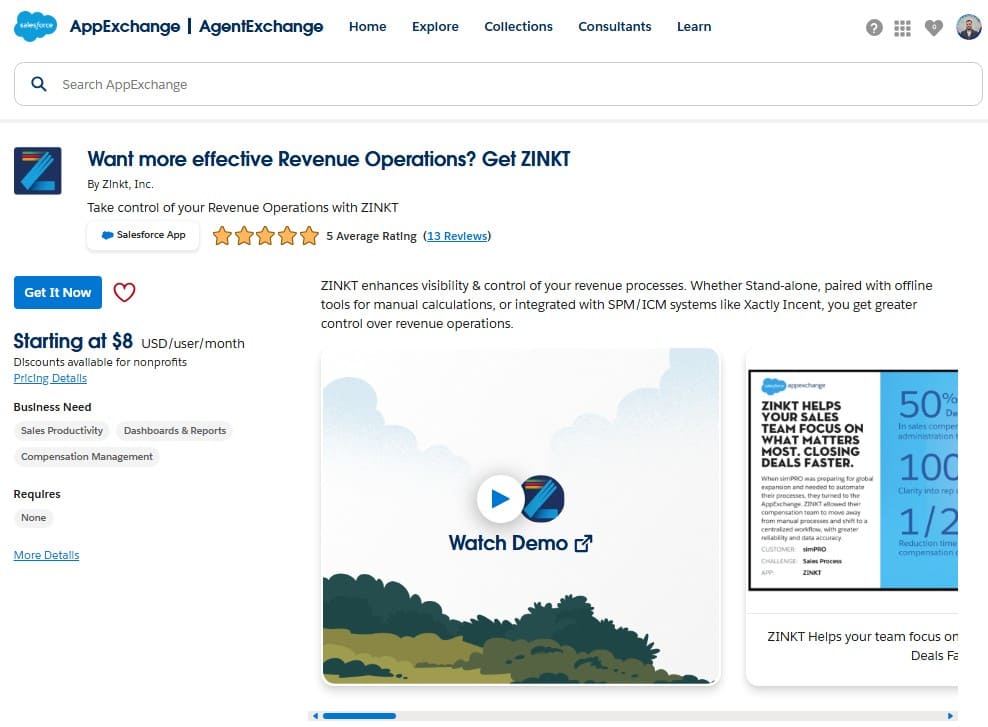Click the ZINKT Helps your team caption
This screenshot has height=727, width=988.
[x=862, y=646]
